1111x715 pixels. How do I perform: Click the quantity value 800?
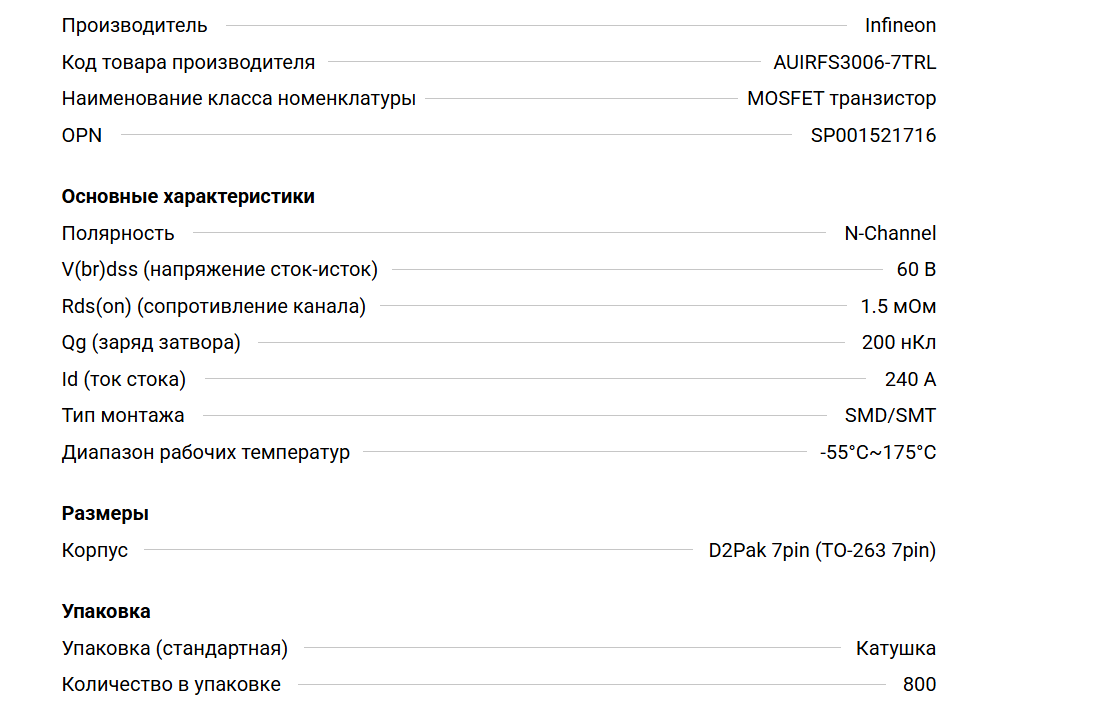point(919,685)
